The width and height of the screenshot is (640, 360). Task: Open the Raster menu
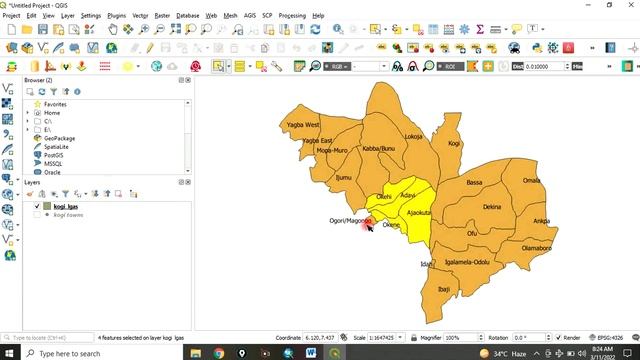162,16
